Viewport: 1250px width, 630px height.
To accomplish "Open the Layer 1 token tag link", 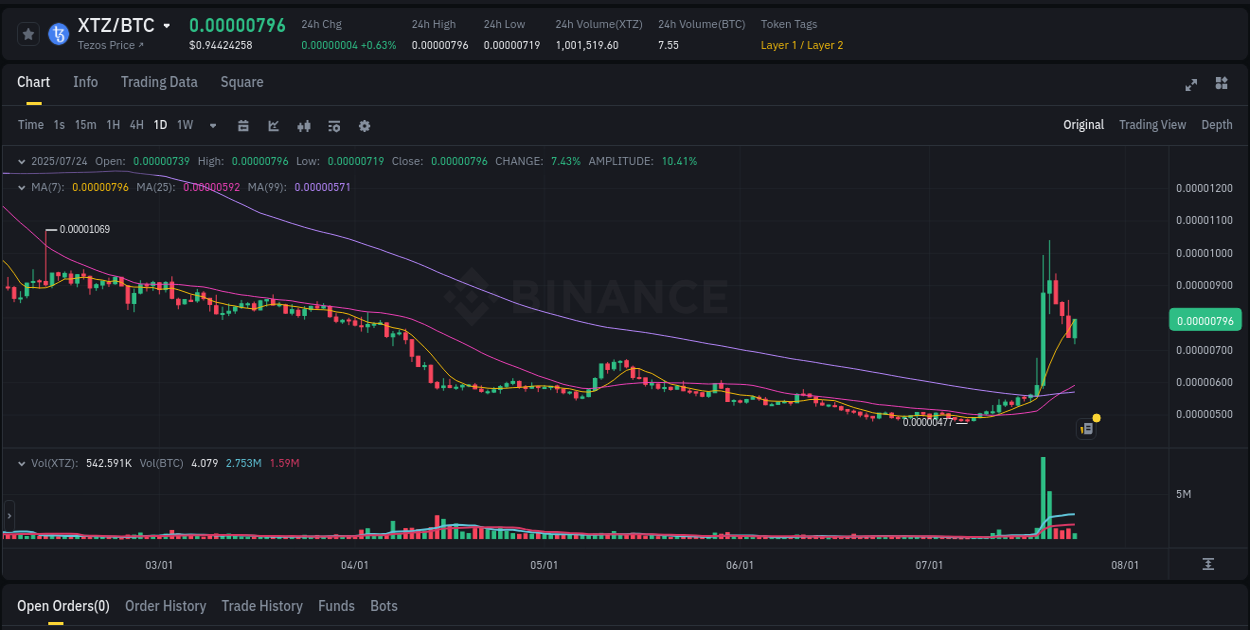I will pyautogui.click(x=779, y=45).
